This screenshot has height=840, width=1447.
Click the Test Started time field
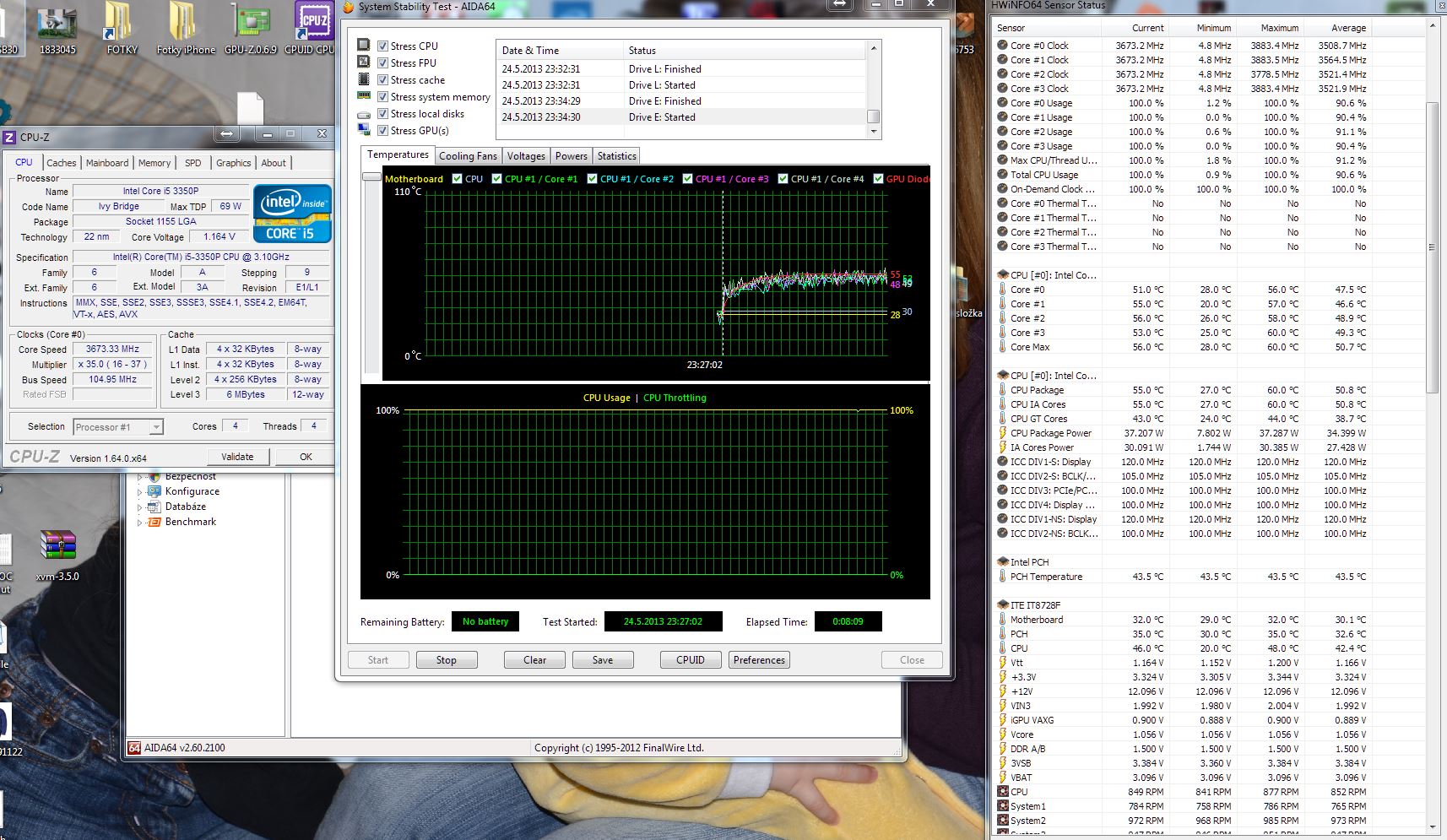(663, 621)
